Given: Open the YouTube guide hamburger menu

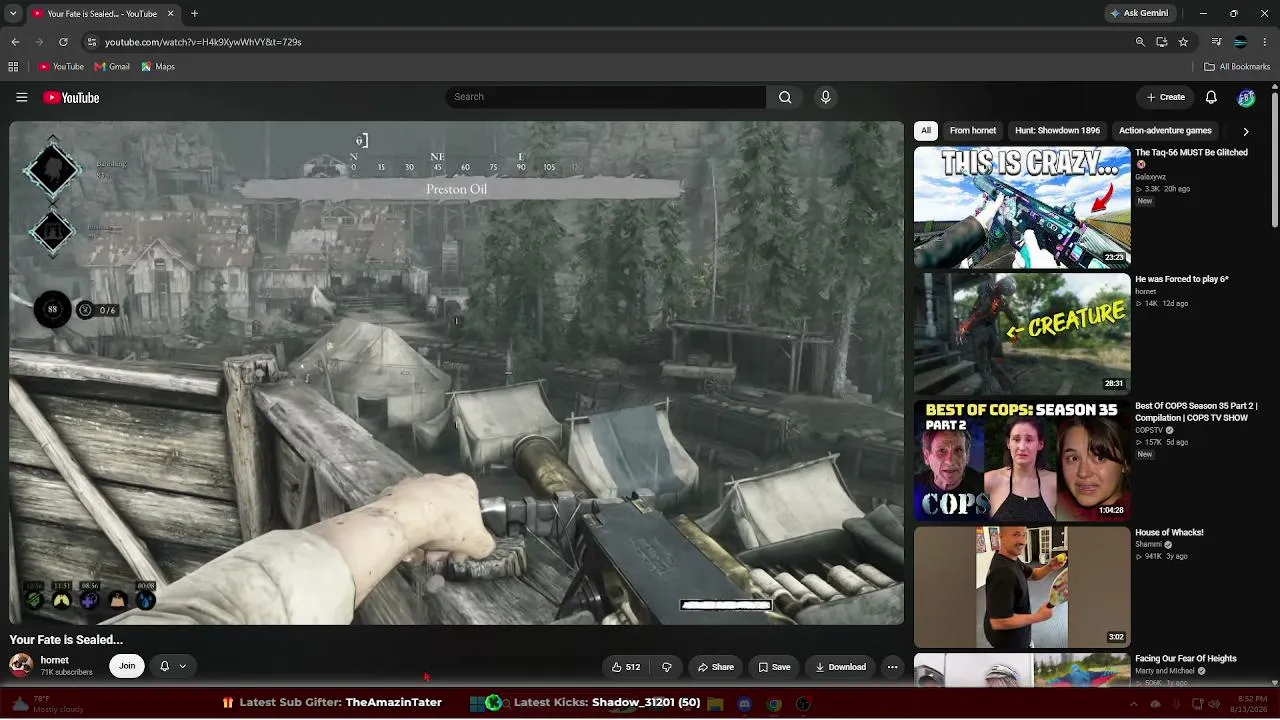Looking at the screenshot, I should point(21,97).
